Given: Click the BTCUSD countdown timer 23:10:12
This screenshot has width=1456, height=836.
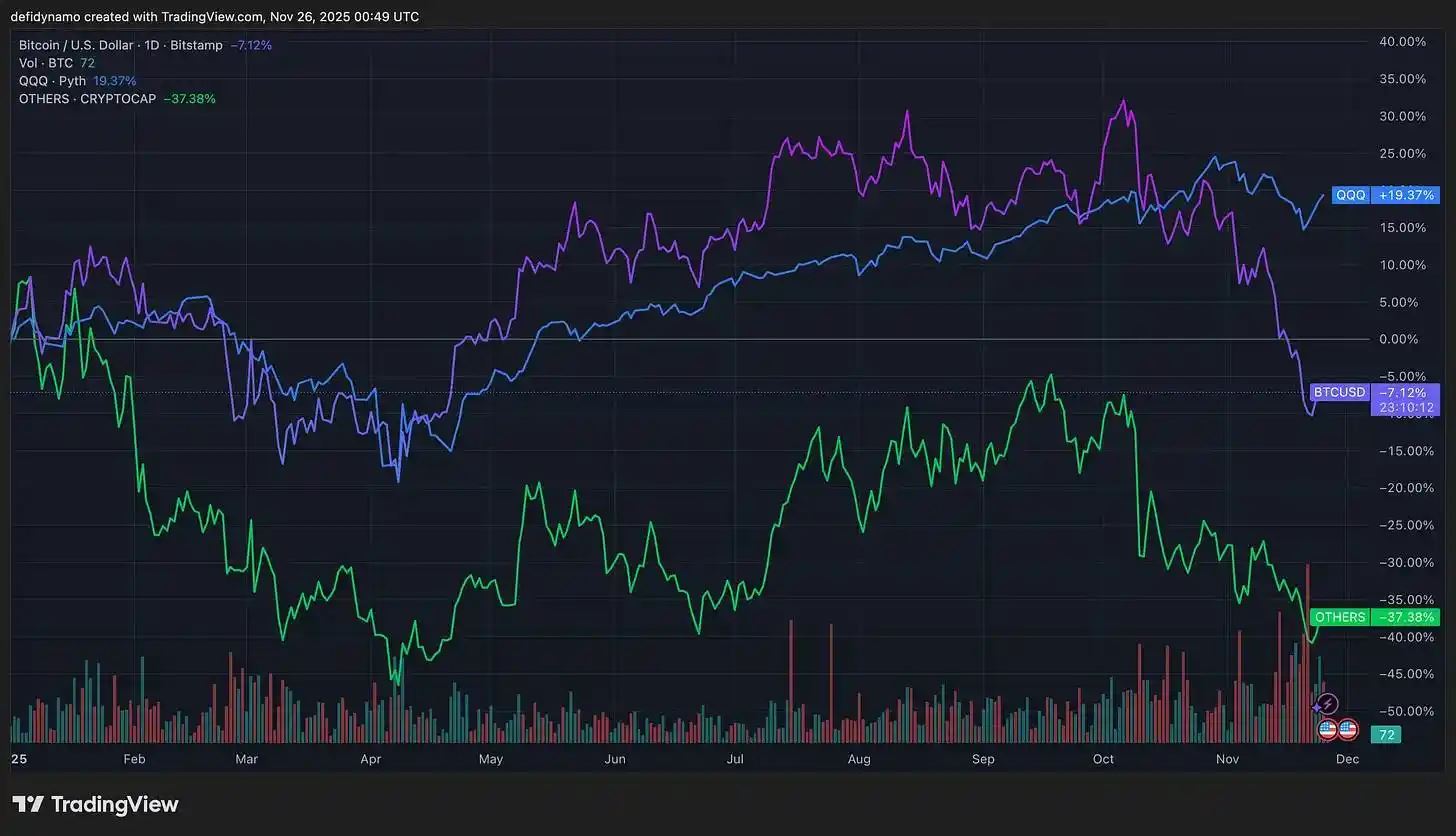Looking at the screenshot, I should click(1405, 408).
